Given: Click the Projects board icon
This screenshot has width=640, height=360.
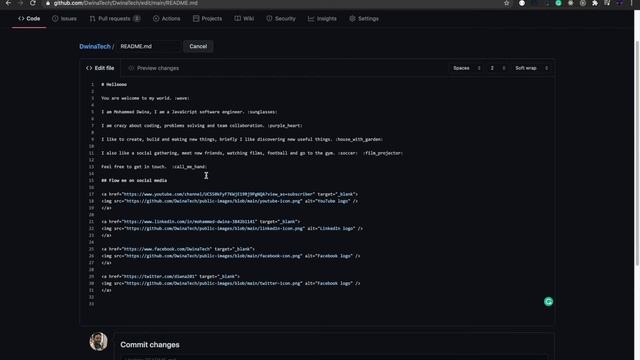Looking at the screenshot, I should (196, 19).
